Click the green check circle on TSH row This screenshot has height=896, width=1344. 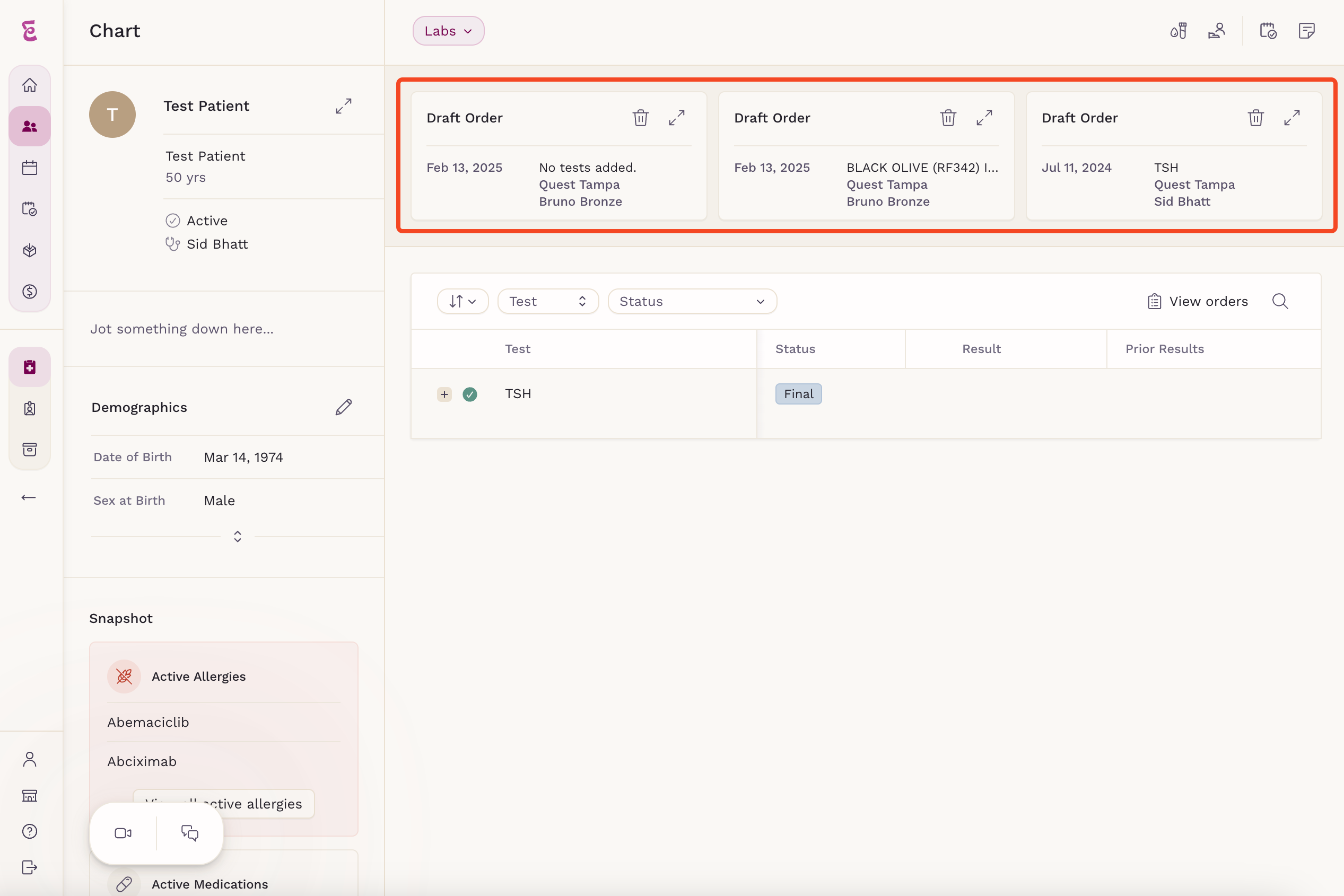pos(470,394)
